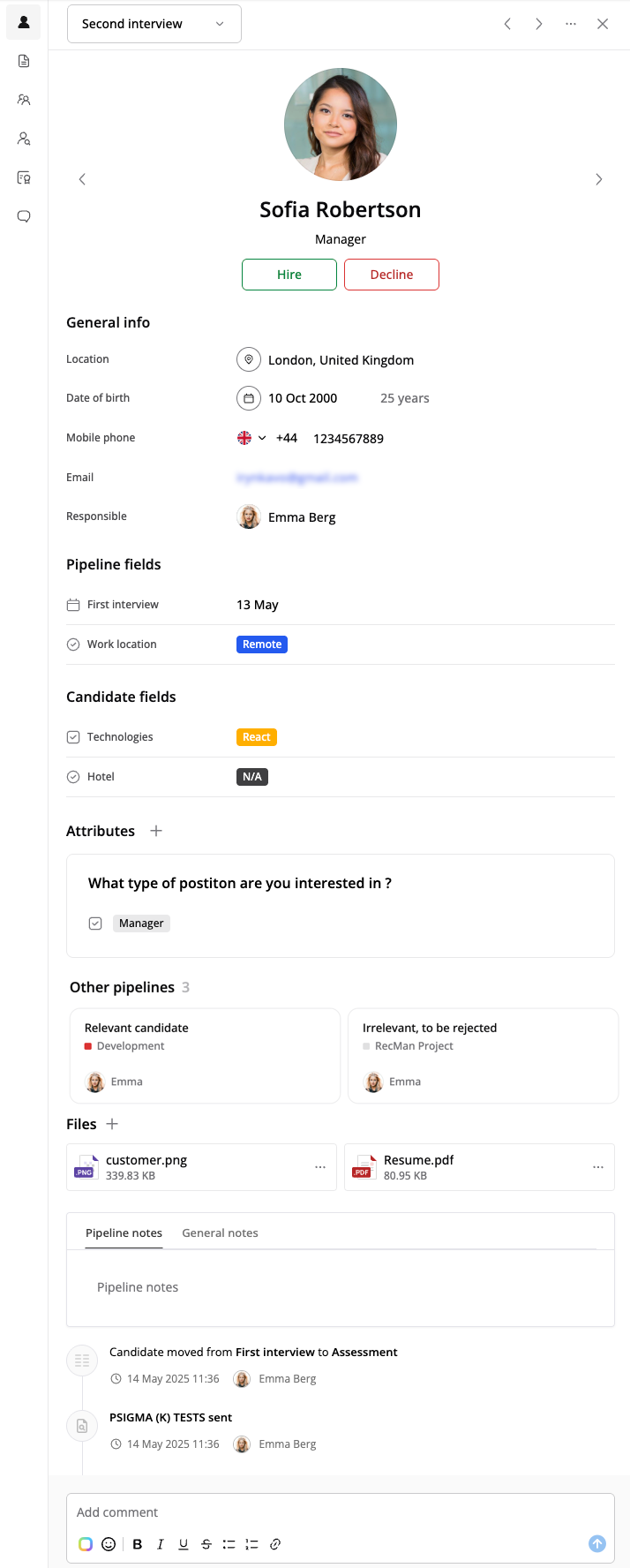Insert a link in the comment
630x1568 pixels.
[275, 1544]
